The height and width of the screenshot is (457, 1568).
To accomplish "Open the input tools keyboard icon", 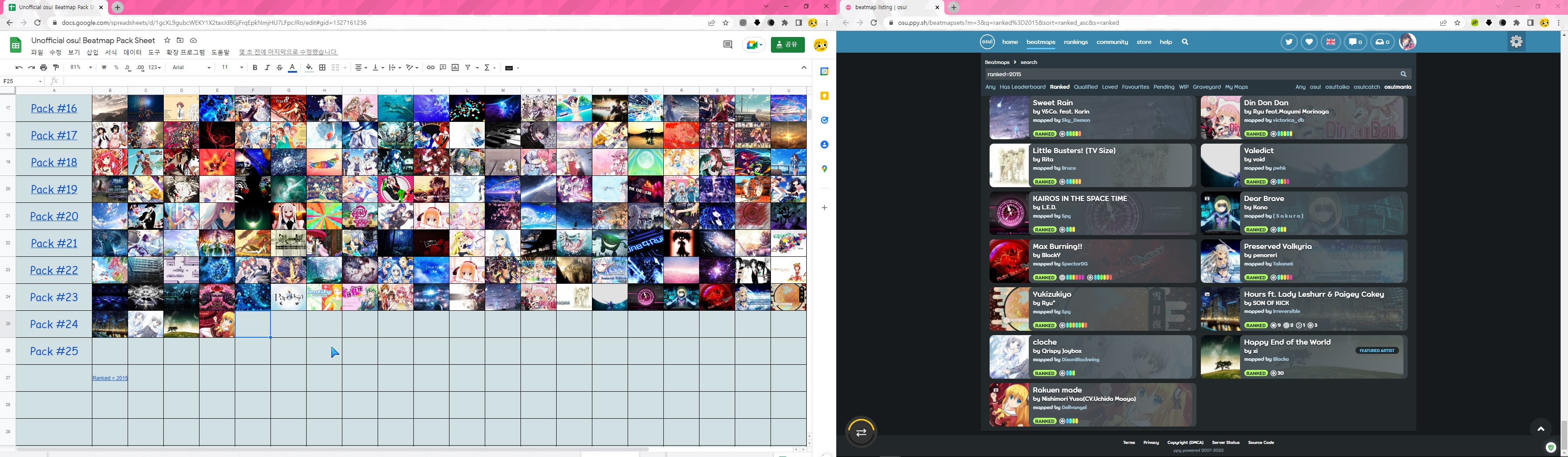I will (509, 67).
